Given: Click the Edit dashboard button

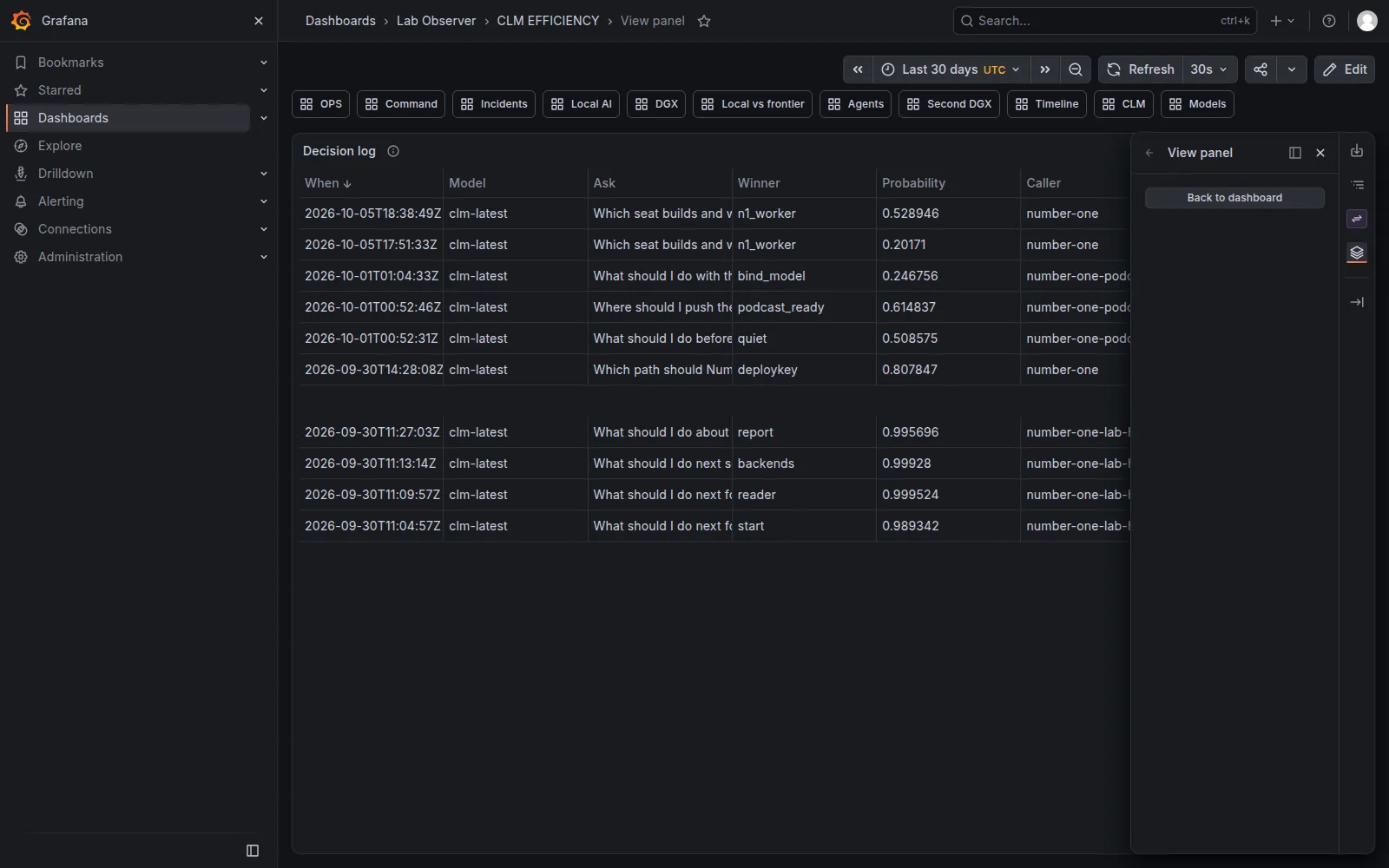Looking at the screenshot, I should coord(1345,69).
